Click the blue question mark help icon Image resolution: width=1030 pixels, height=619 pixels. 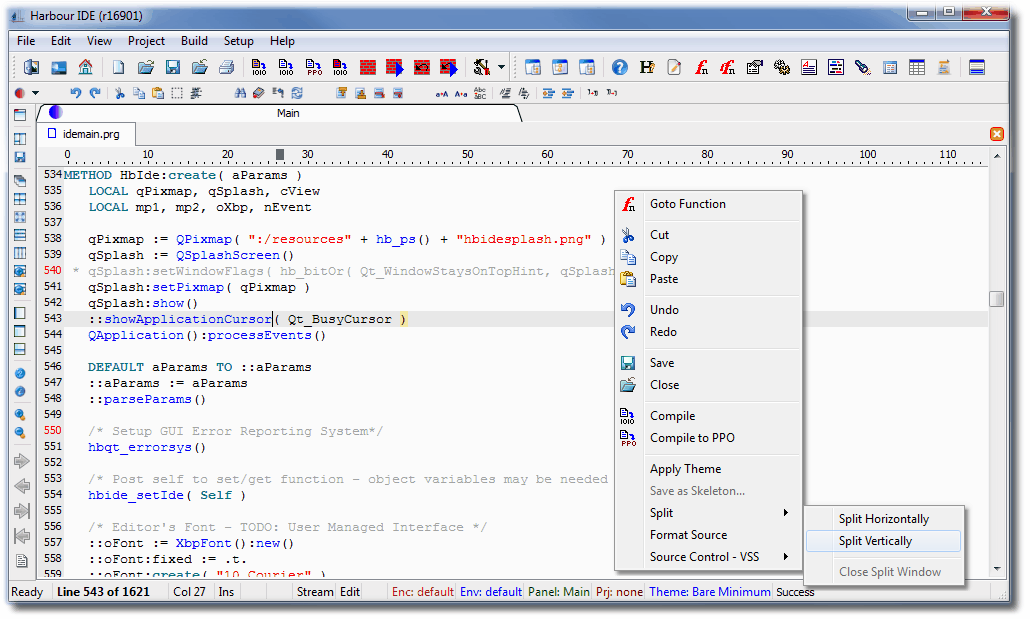pos(620,68)
